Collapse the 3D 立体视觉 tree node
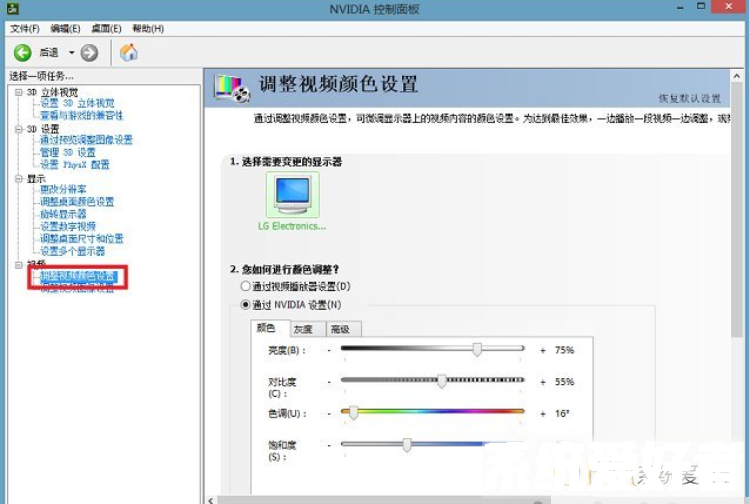This screenshot has height=504, width=749. (x=19, y=92)
